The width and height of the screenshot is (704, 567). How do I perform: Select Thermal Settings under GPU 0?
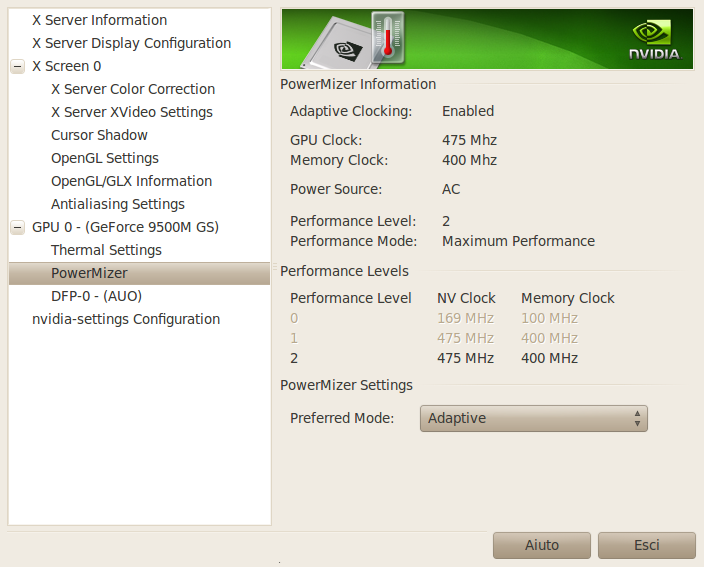[106, 250]
